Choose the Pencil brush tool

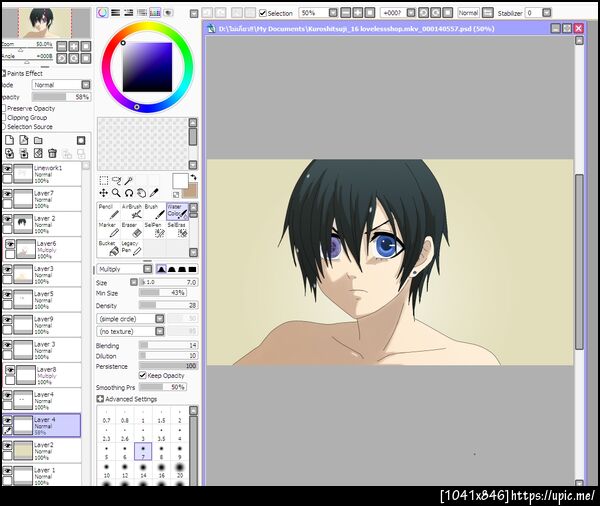click(109, 212)
